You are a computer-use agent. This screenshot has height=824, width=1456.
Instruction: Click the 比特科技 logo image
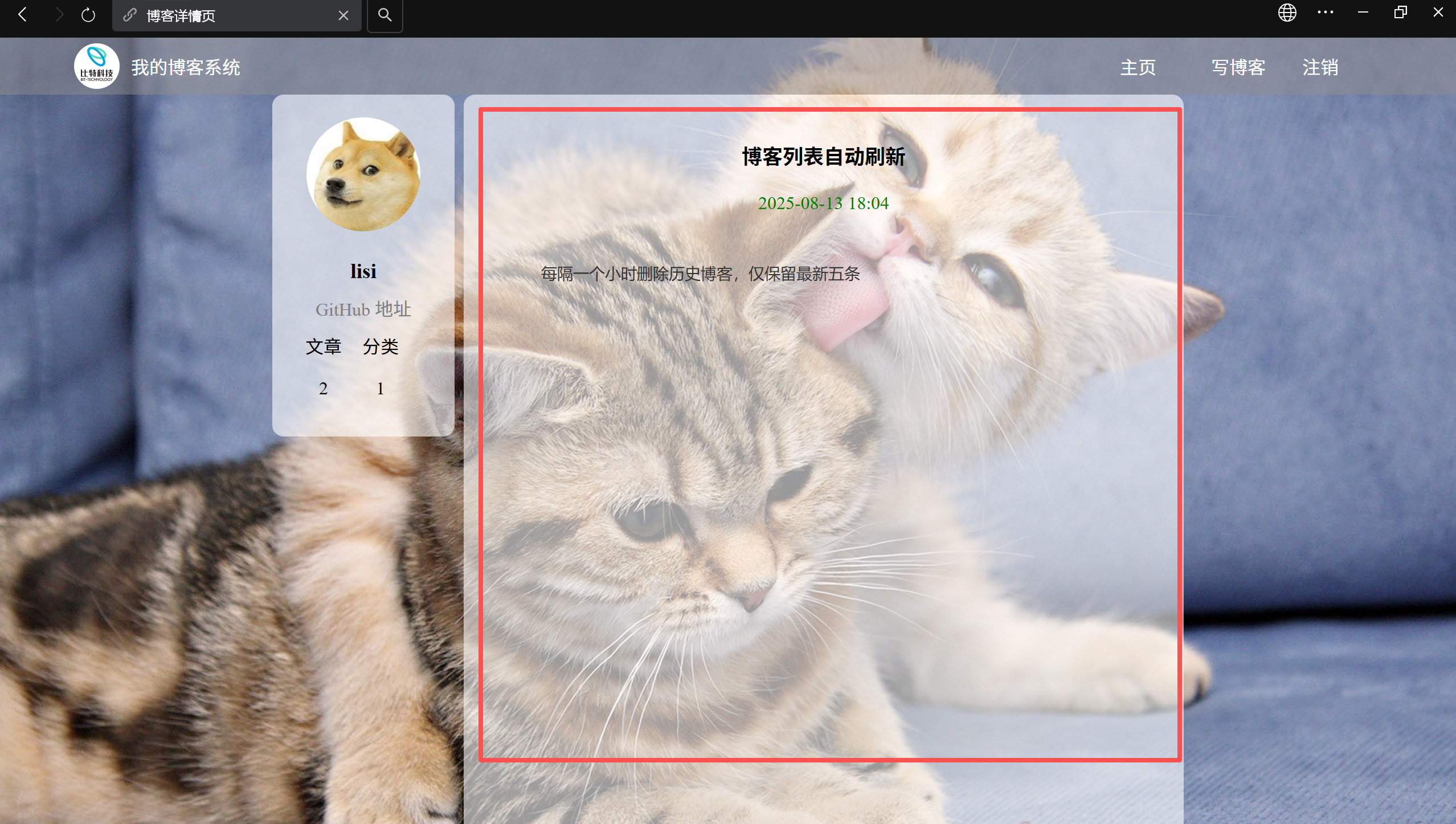[97, 67]
